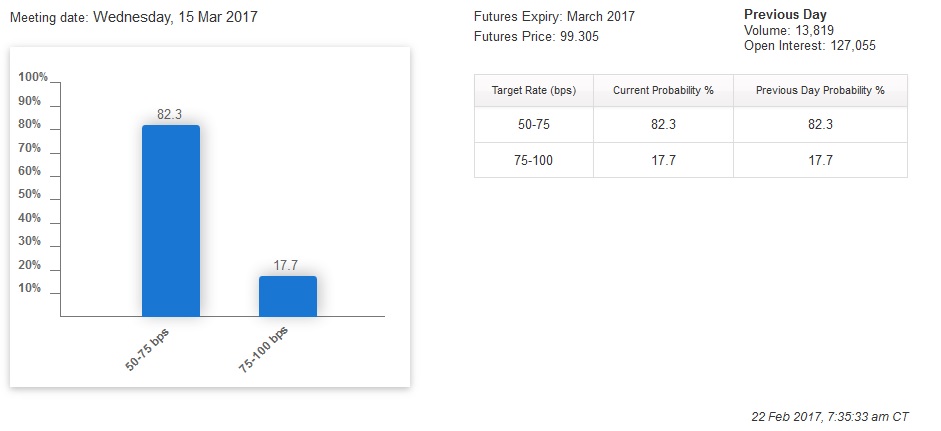The height and width of the screenshot is (431, 941).
Task: Click the Target Rate (bps) column header
Action: click(534, 91)
